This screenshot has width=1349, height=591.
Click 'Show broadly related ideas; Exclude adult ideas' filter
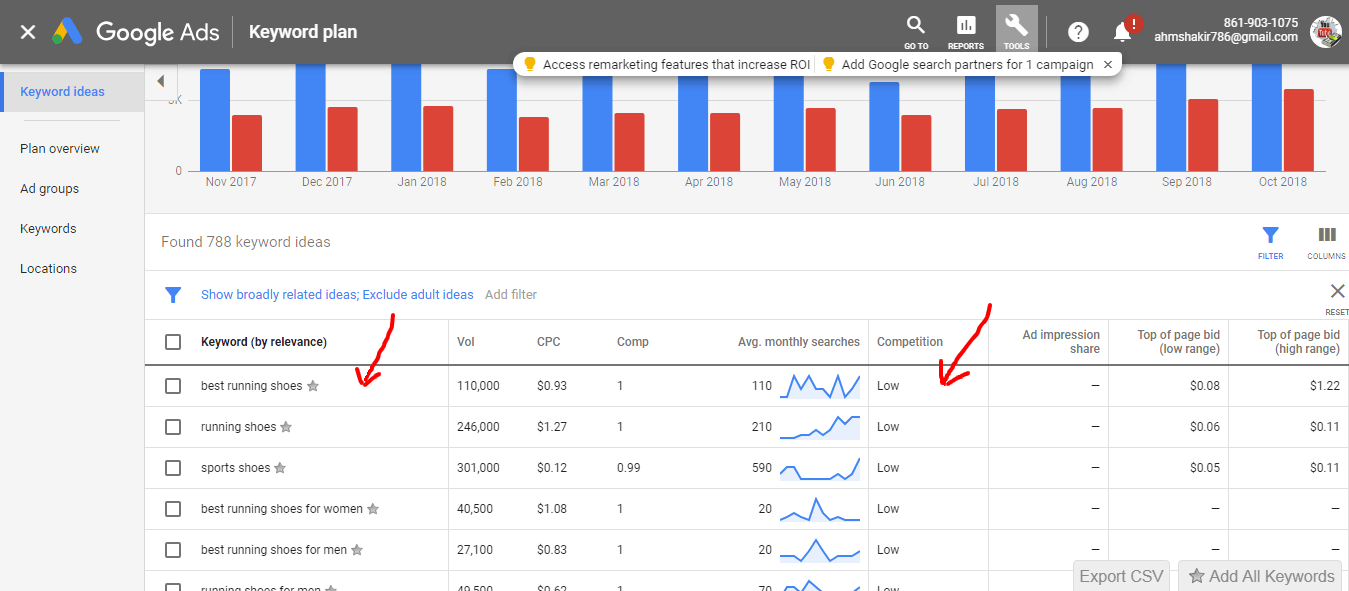click(337, 295)
